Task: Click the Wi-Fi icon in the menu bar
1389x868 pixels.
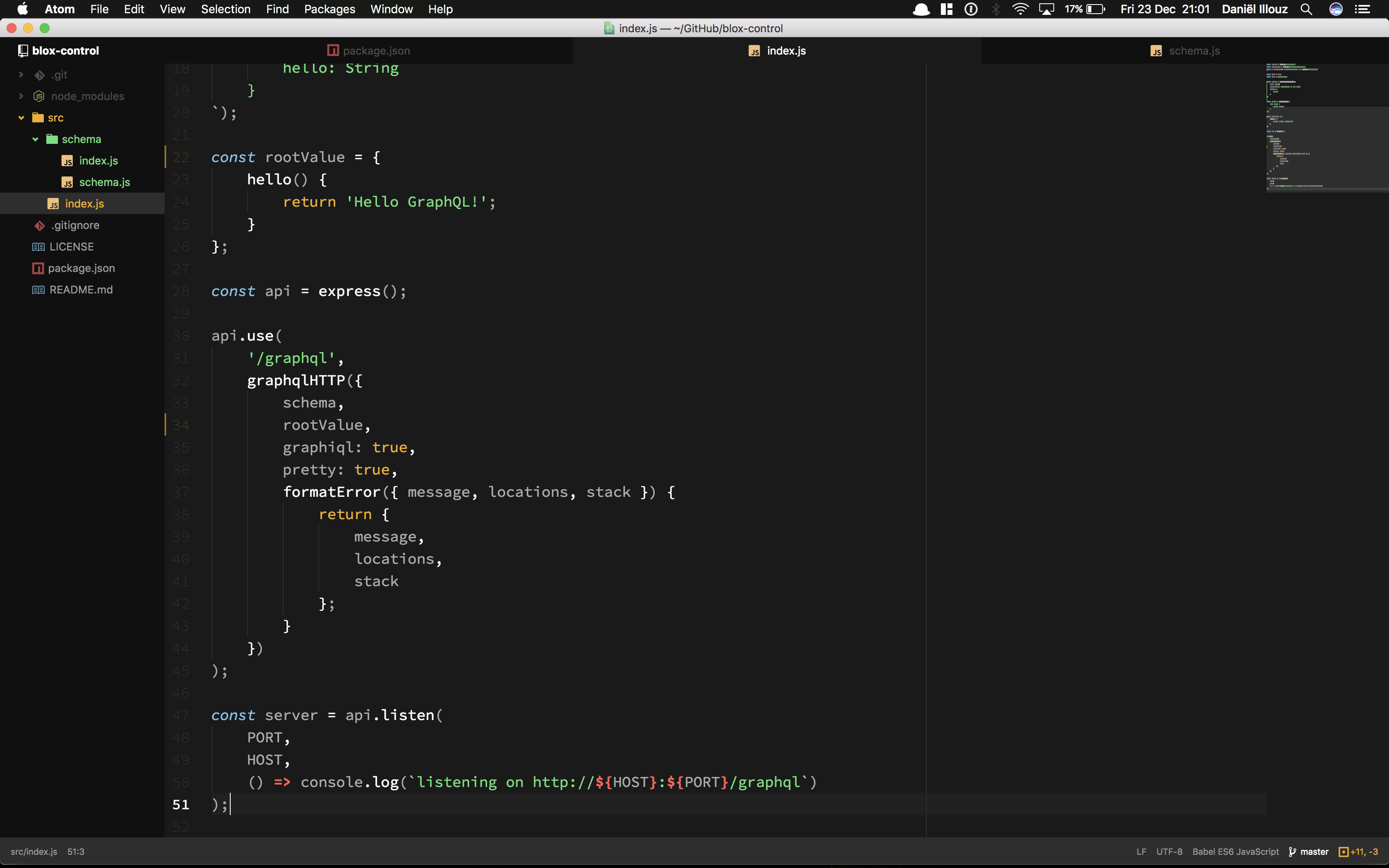Action: (x=1020, y=9)
